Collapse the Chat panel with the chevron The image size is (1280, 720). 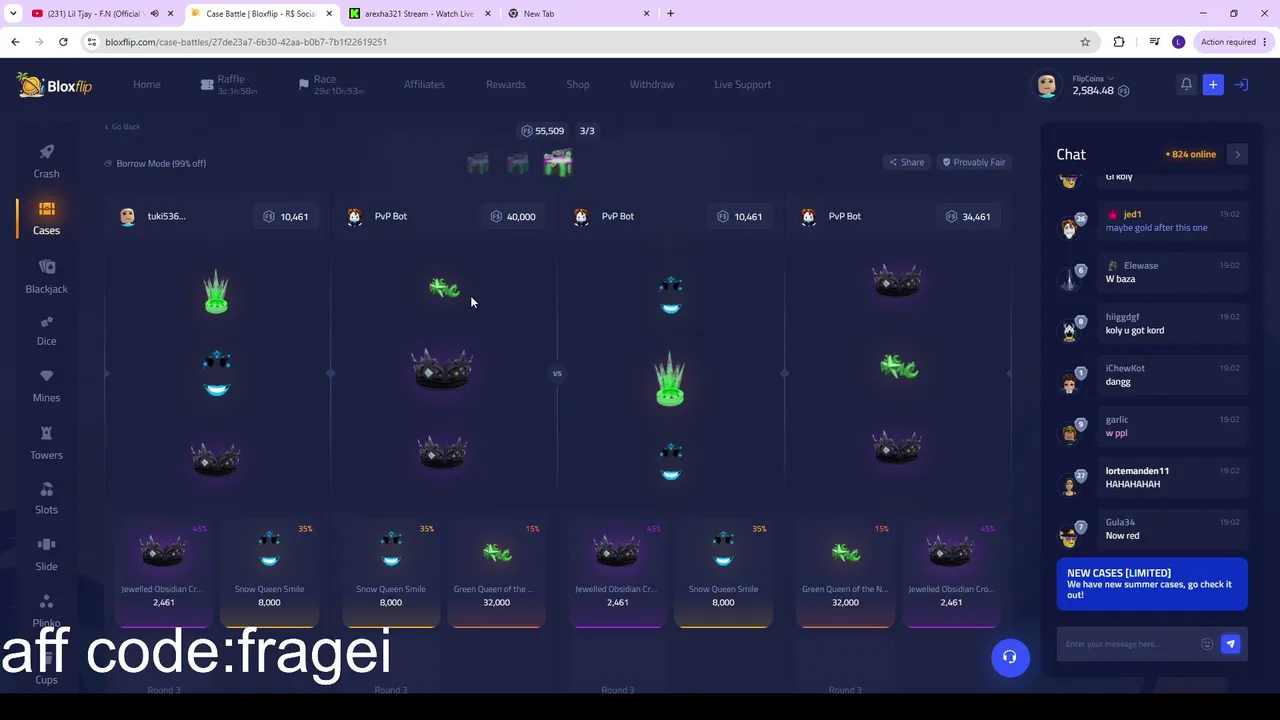(1237, 154)
